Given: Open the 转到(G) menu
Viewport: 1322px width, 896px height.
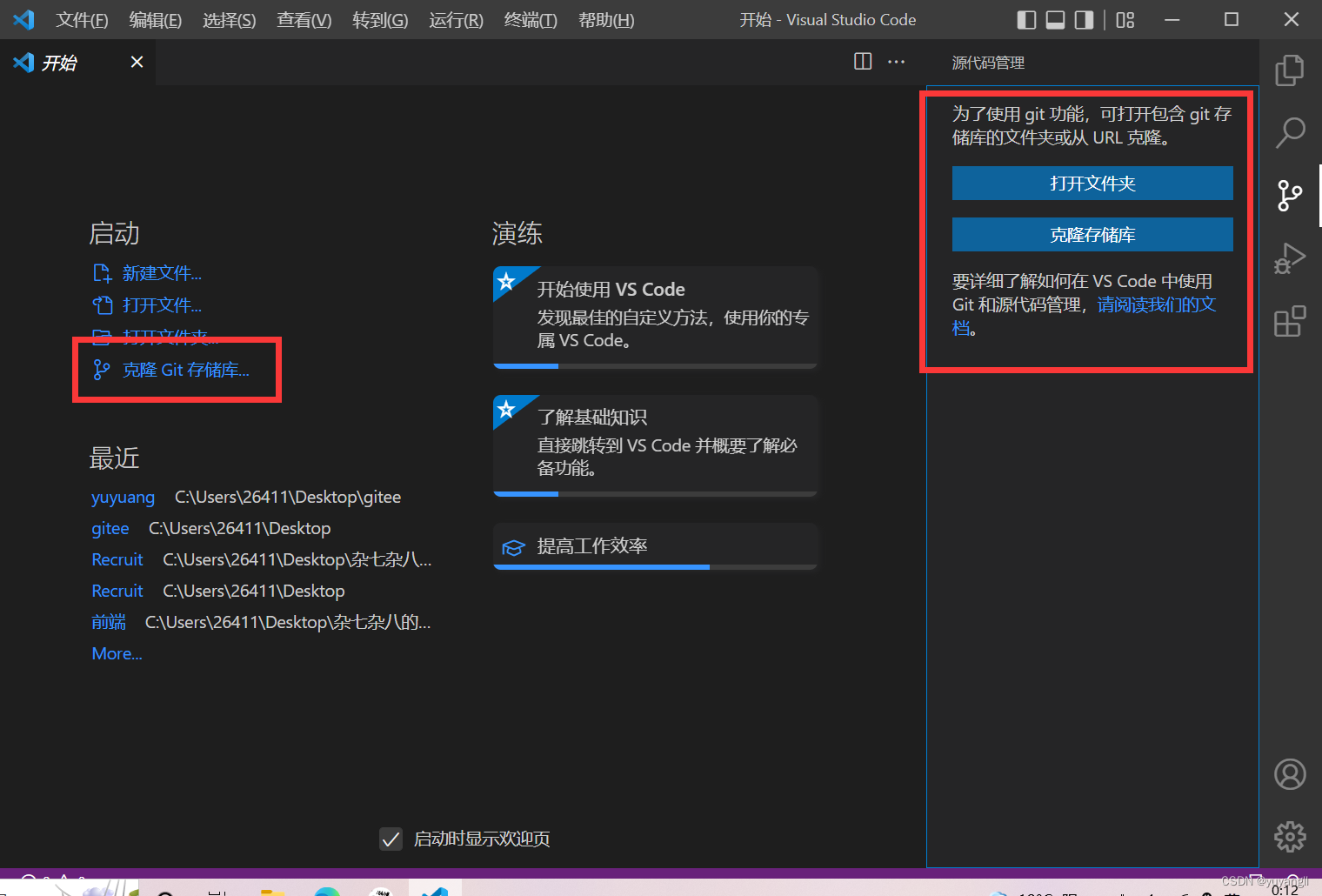Looking at the screenshot, I should click(x=380, y=20).
